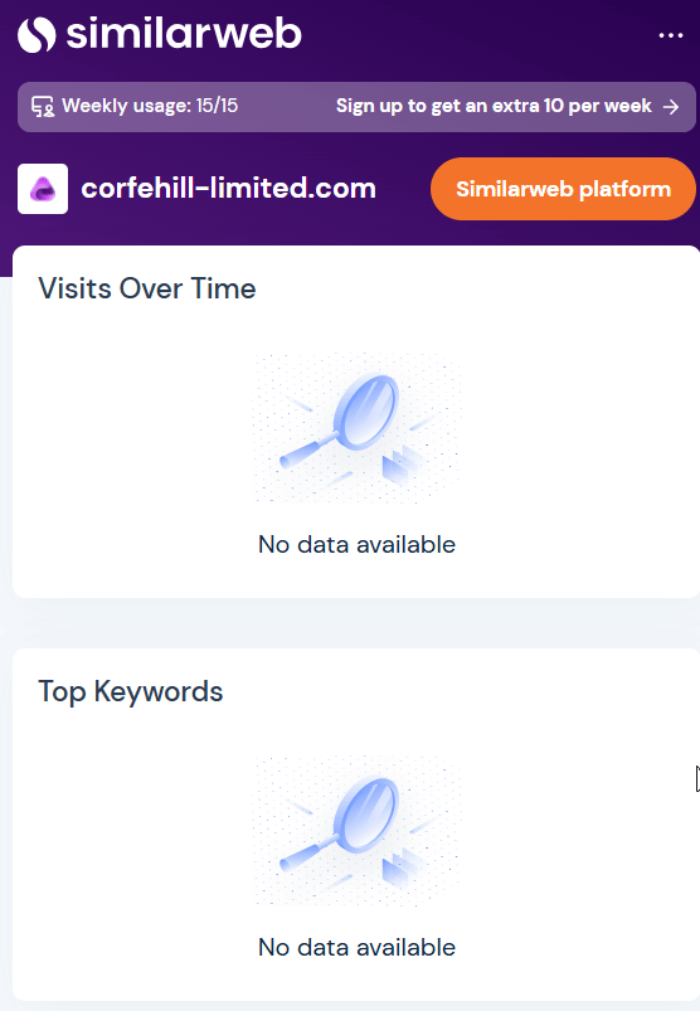Click No data available under Visits Over Time
Viewport: 700px width, 1011px height.
[x=357, y=545]
